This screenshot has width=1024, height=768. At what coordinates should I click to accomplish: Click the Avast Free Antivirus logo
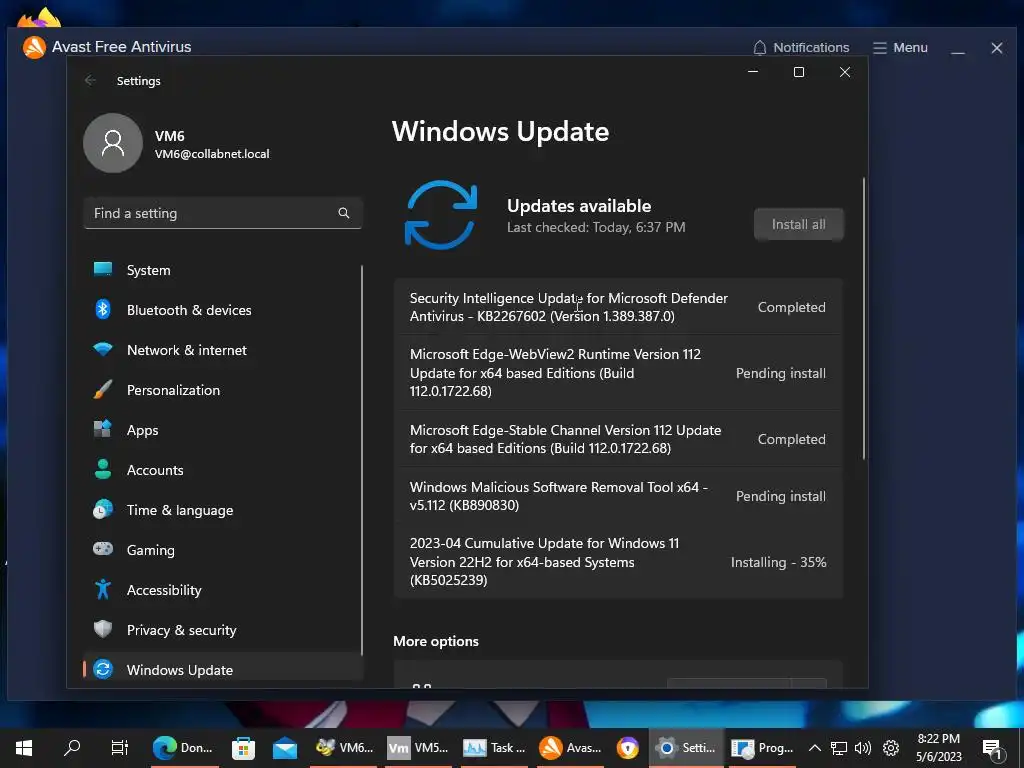click(x=34, y=47)
